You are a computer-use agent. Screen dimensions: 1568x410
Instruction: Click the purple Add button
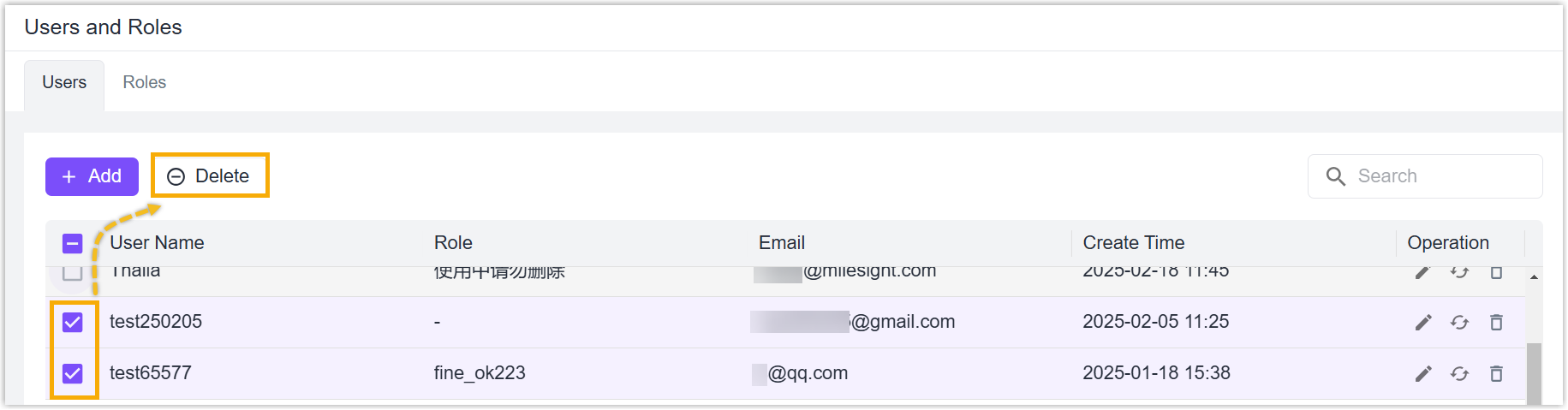click(x=92, y=176)
